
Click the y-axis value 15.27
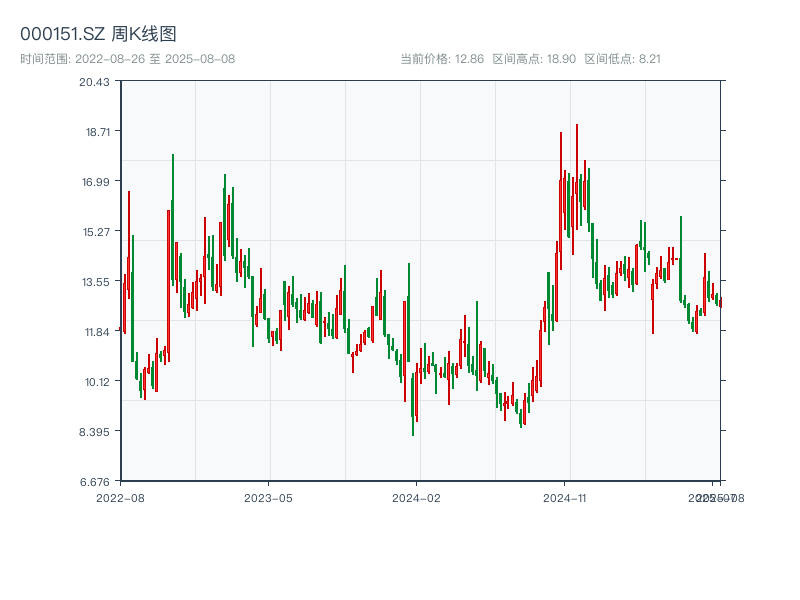tap(96, 232)
